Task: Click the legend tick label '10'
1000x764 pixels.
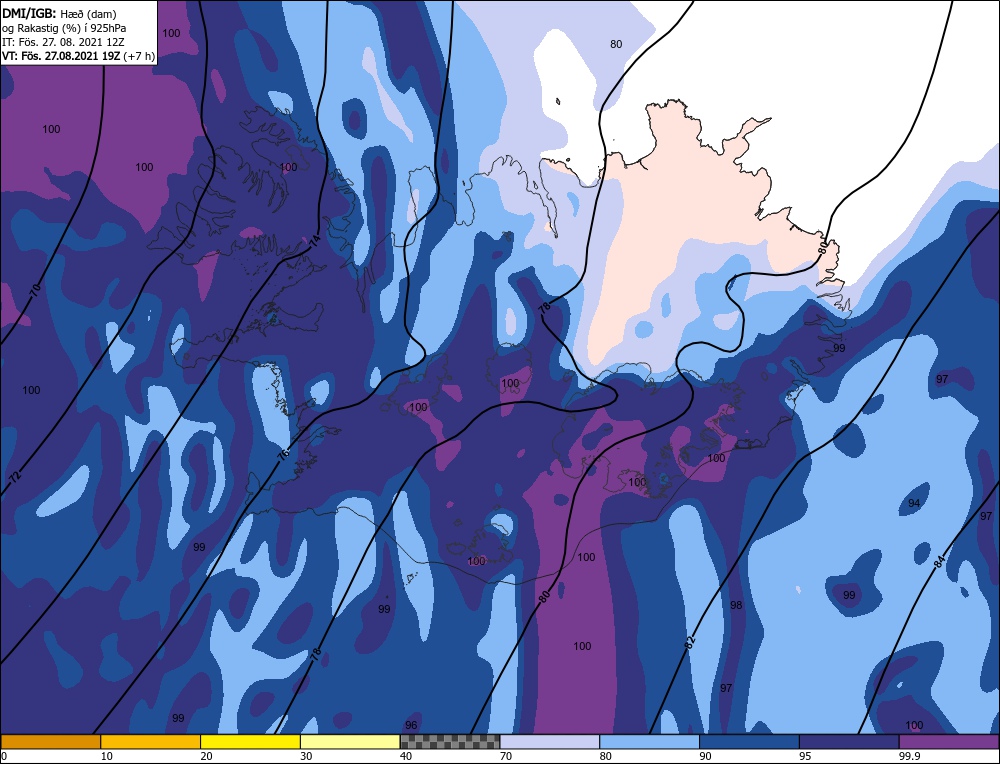Action: tap(107, 756)
